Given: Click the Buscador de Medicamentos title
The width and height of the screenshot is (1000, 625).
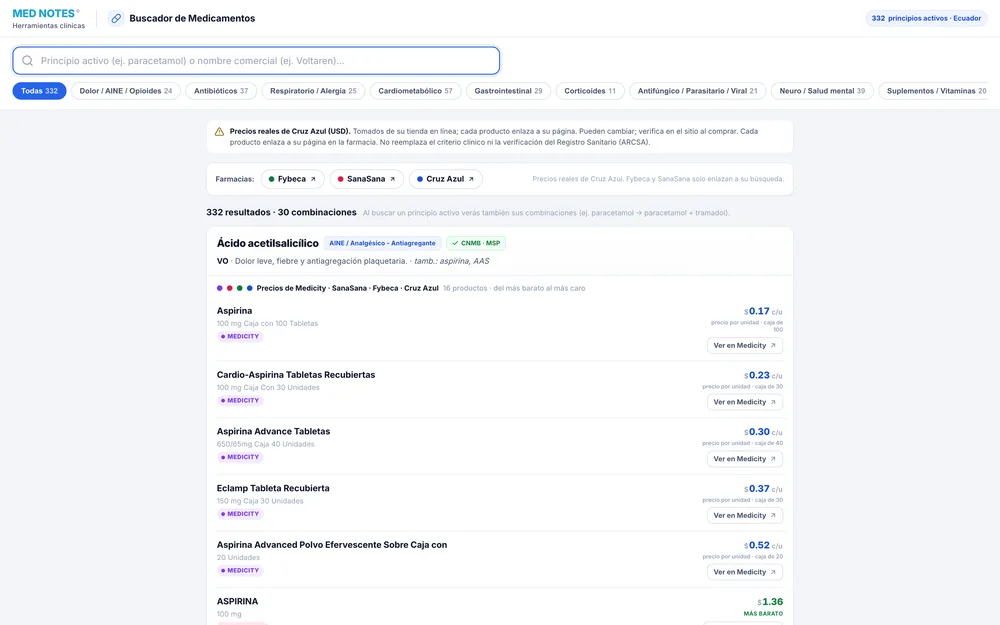Looking at the screenshot, I should tap(192, 18).
